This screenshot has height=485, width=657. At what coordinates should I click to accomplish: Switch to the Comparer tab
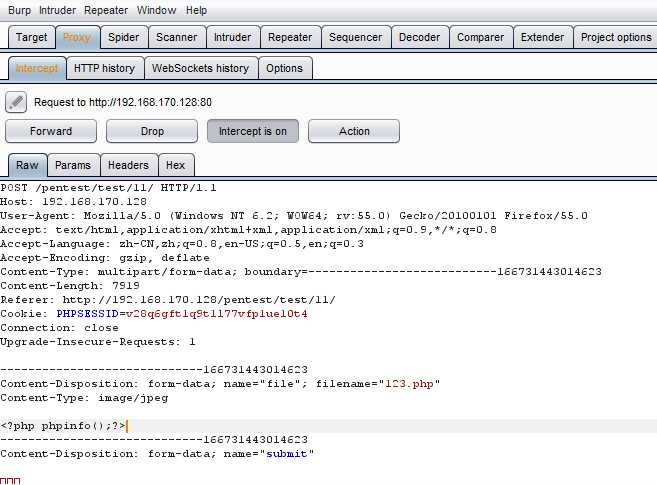pyautogui.click(x=481, y=37)
